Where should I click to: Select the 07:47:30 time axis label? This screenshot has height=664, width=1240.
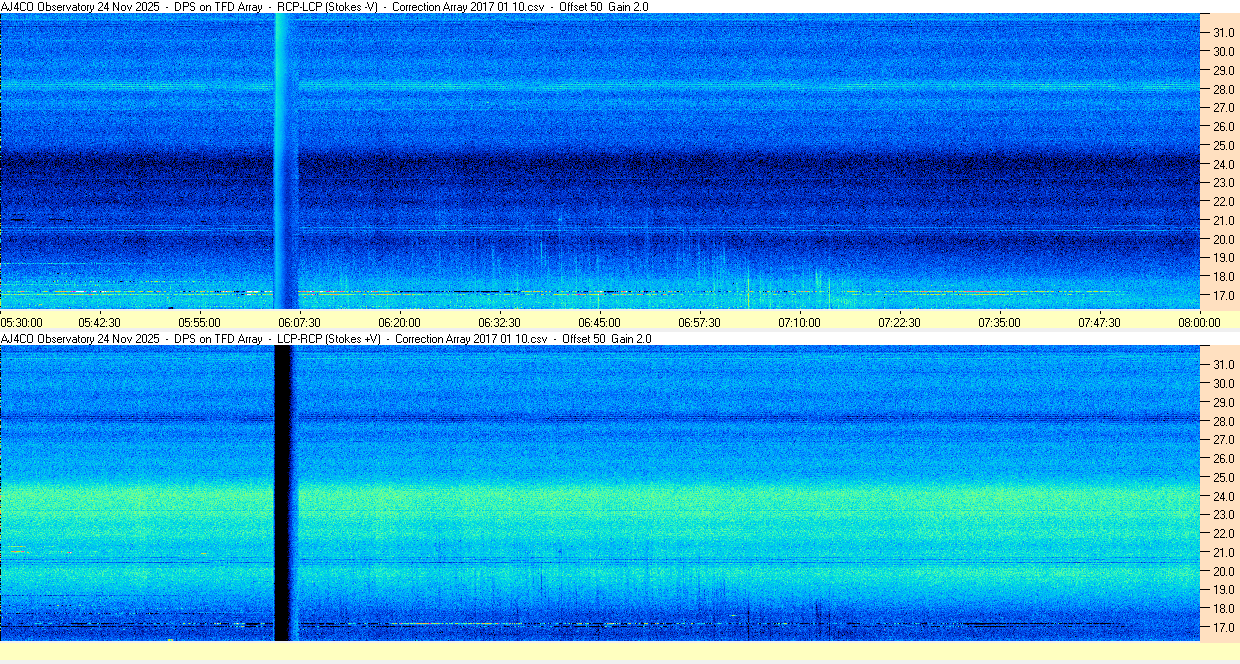tap(1100, 323)
